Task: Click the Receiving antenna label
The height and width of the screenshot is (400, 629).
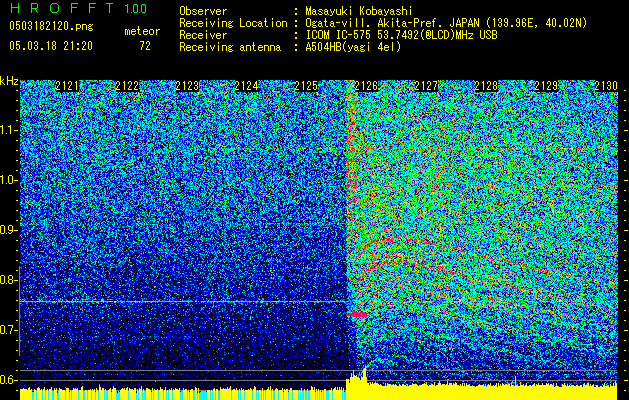Action: [230, 47]
